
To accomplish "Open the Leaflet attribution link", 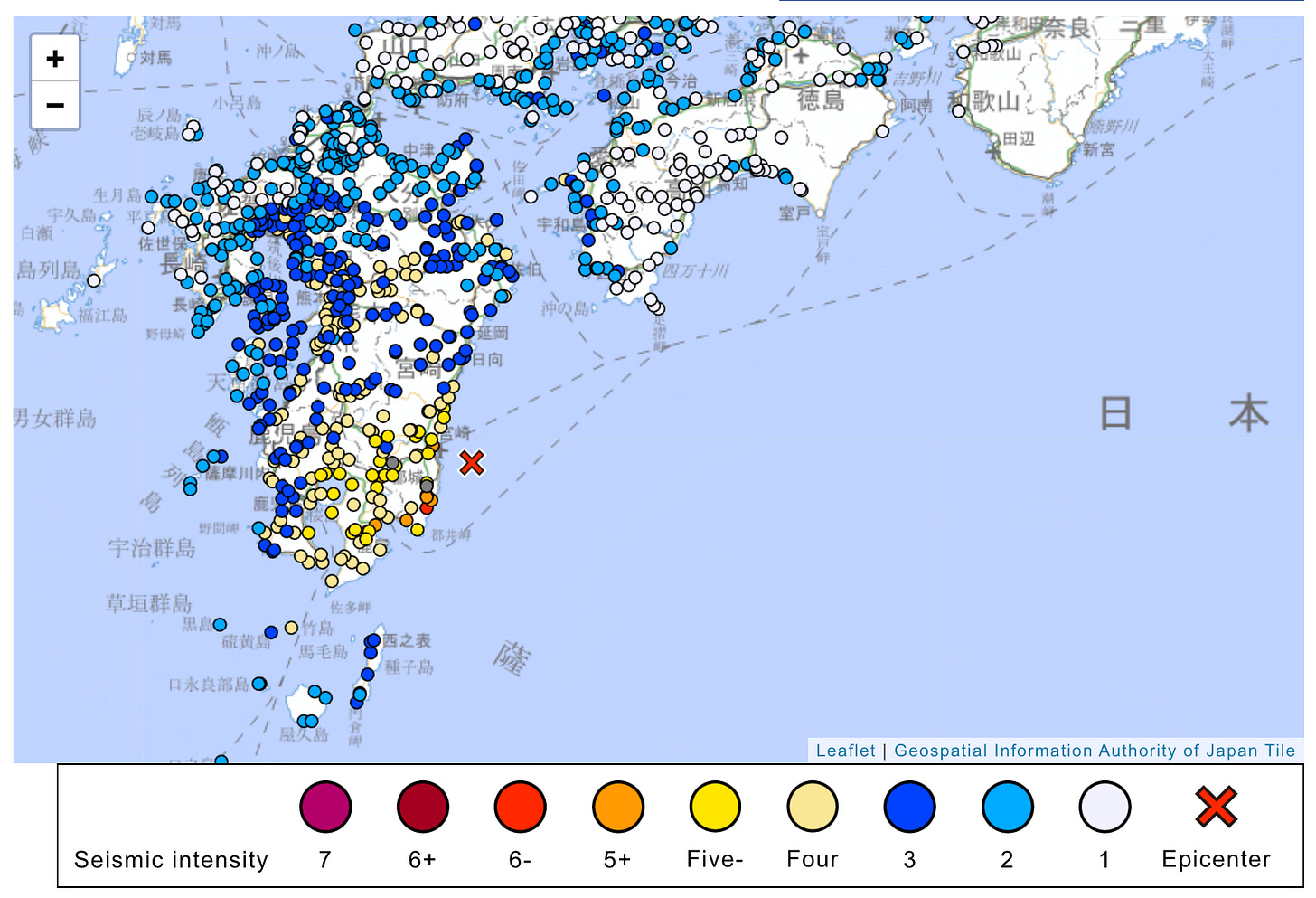I will [x=847, y=751].
